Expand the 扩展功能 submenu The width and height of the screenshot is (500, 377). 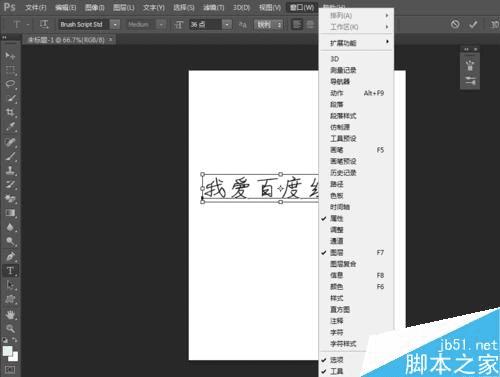coord(357,43)
